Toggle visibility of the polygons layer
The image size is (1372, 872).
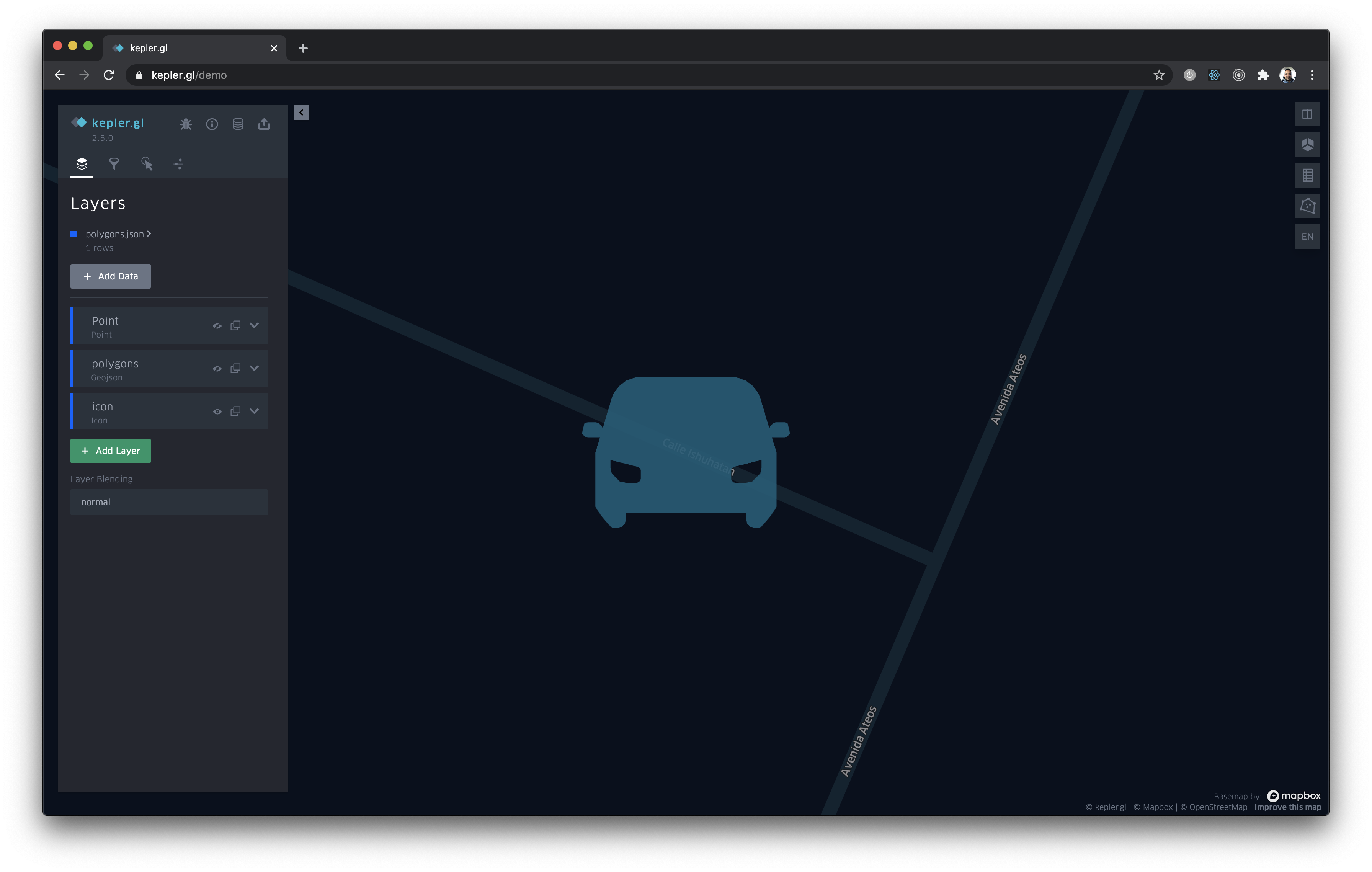click(217, 369)
